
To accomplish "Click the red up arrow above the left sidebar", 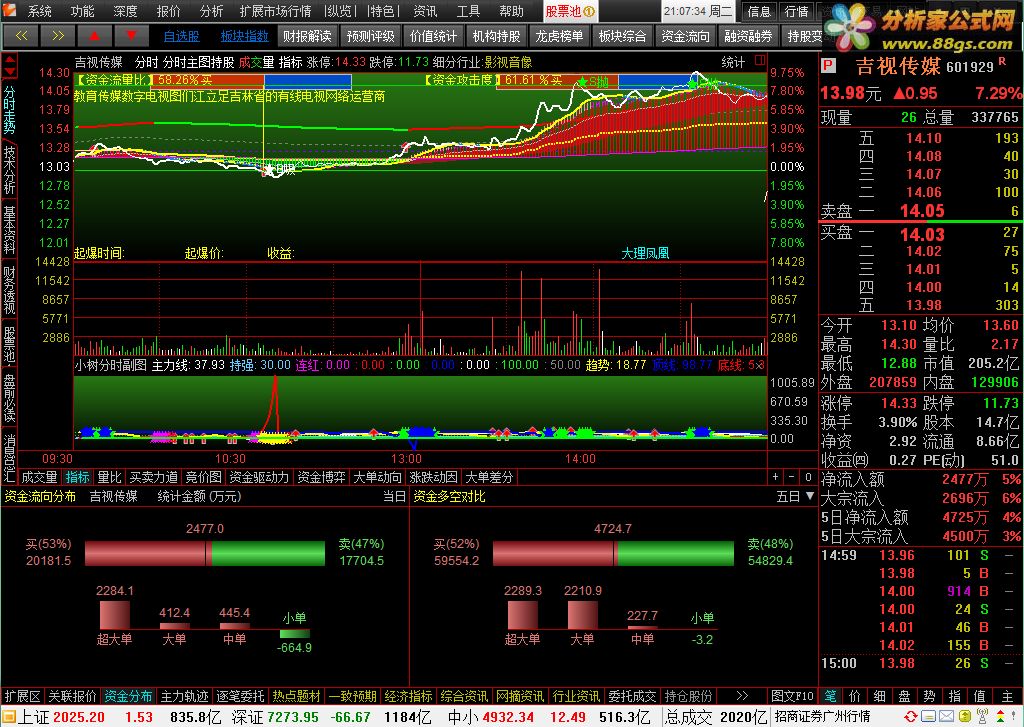I will tap(10, 60).
